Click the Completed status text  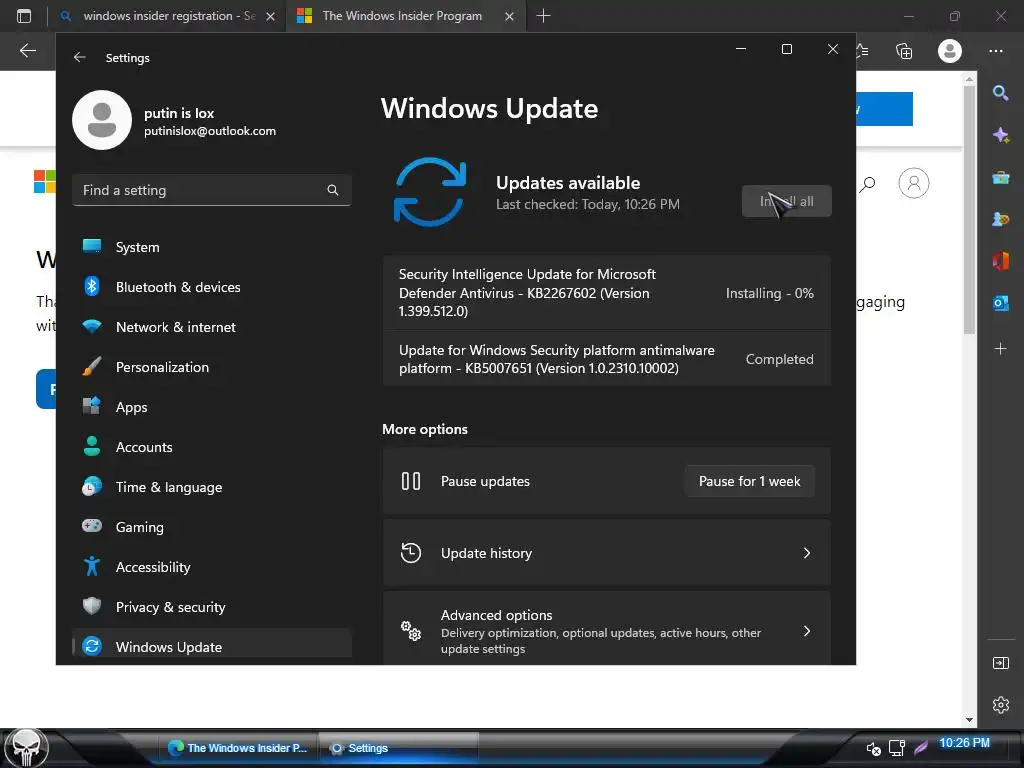779,359
